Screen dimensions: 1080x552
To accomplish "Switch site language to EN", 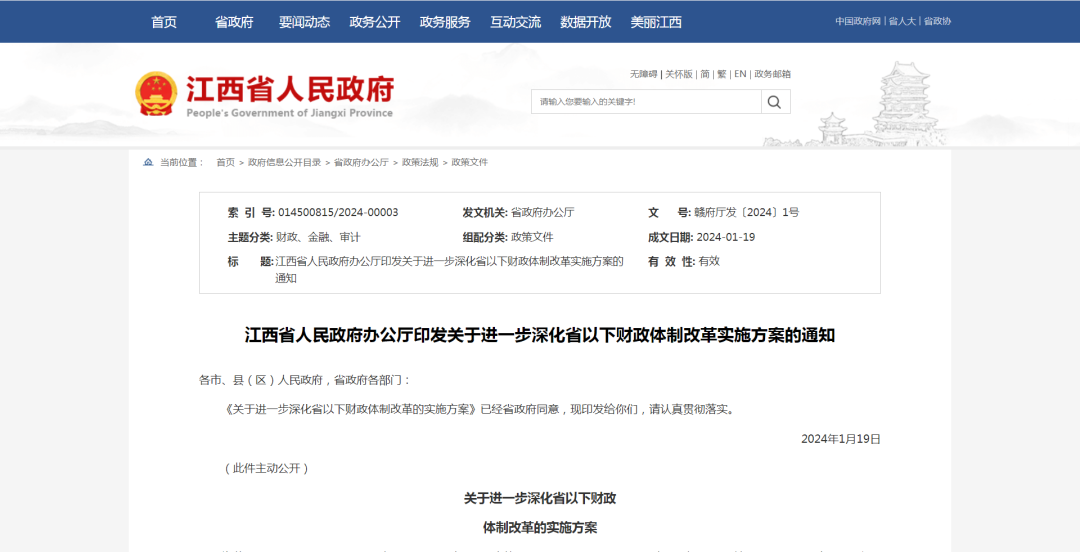I will [x=740, y=74].
